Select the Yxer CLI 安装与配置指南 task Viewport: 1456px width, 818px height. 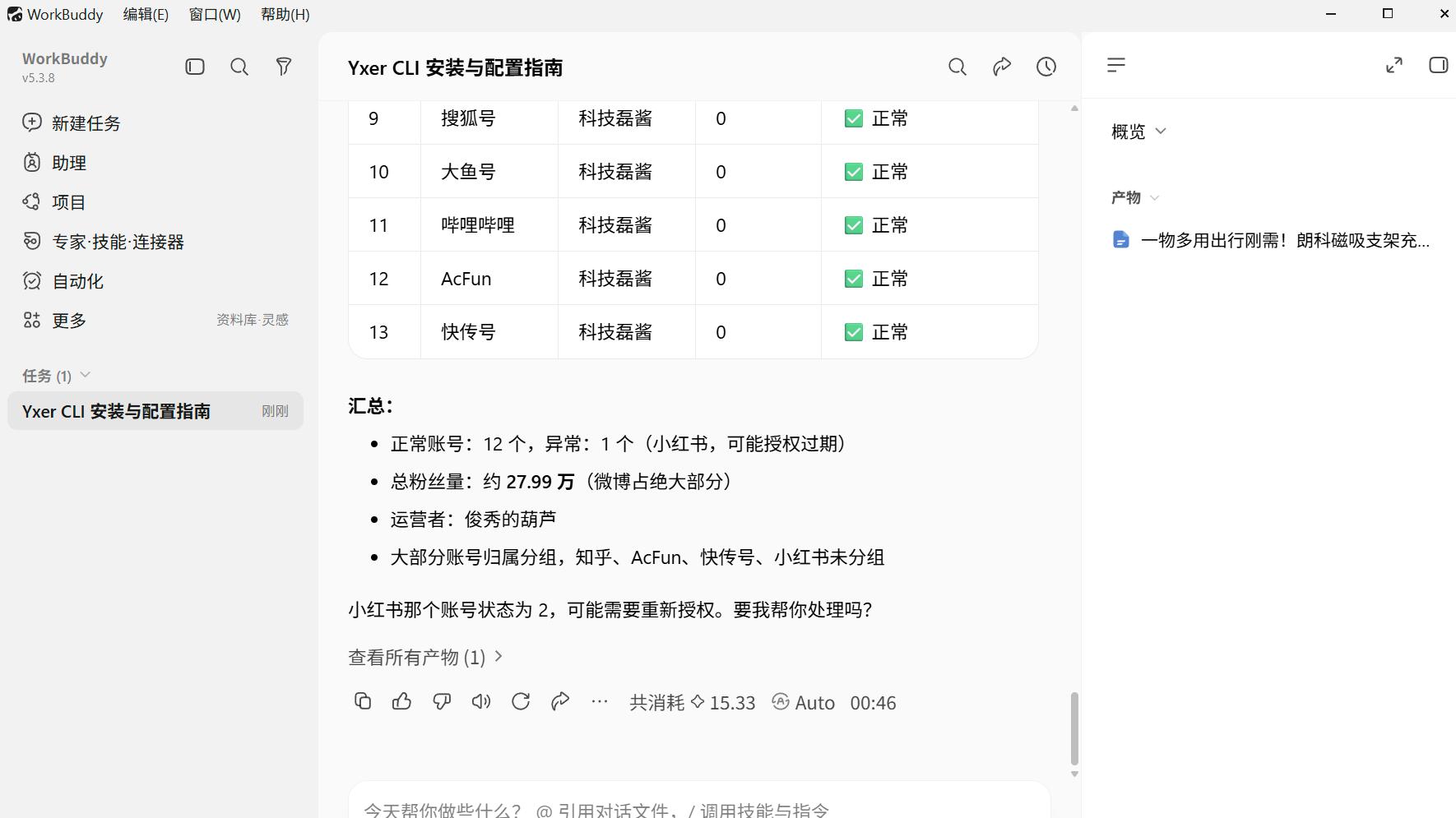pos(155,411)
